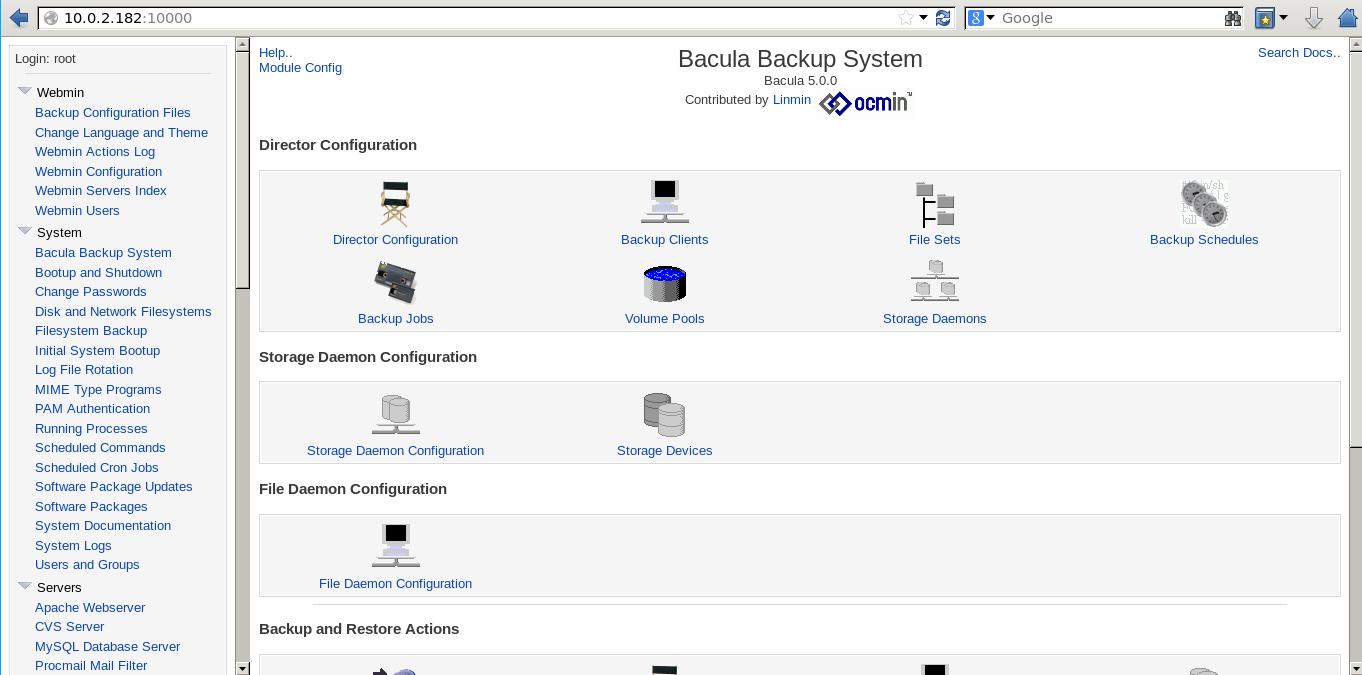Open the bookmarks menu dropdown arrow
Image resolution: width=1362 pixels, height=675 pixels.
click(1282, 18)
